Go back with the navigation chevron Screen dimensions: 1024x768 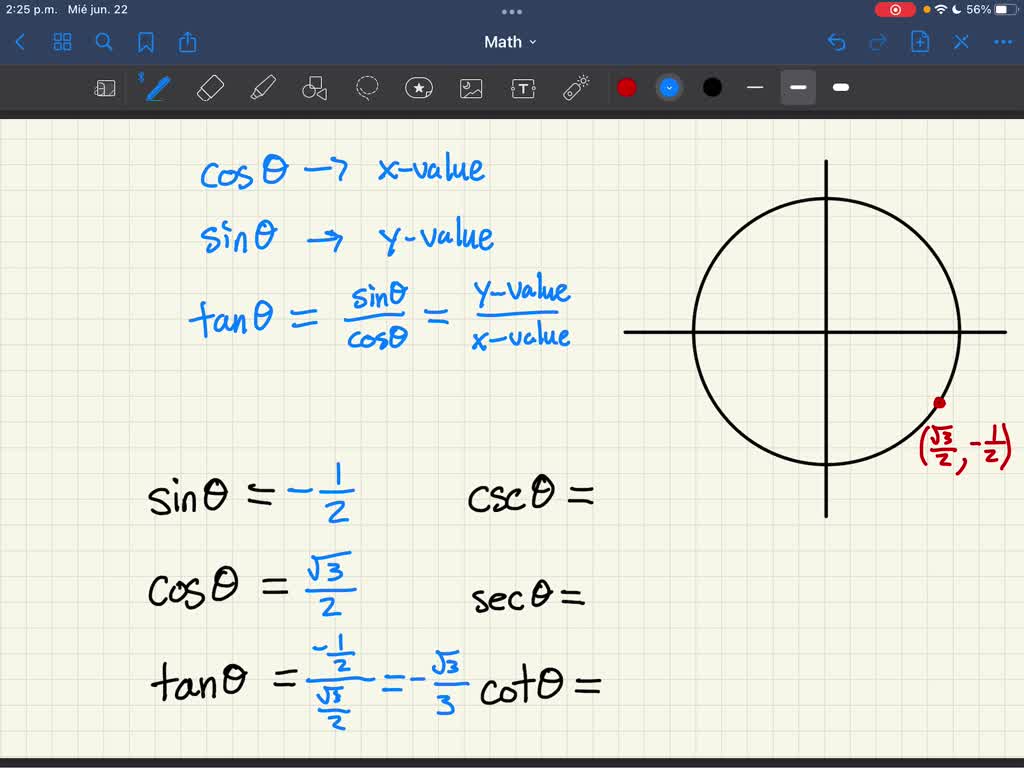pyautogui.click(x=20, y=42)
